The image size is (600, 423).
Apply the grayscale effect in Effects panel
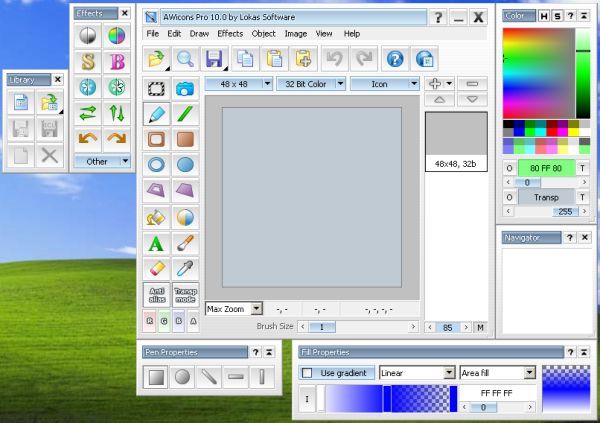(88, 36)
